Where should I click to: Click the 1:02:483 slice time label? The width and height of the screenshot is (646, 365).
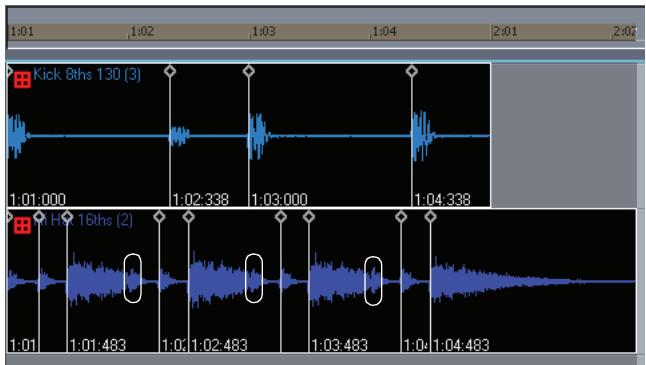(x=219, y=345)
